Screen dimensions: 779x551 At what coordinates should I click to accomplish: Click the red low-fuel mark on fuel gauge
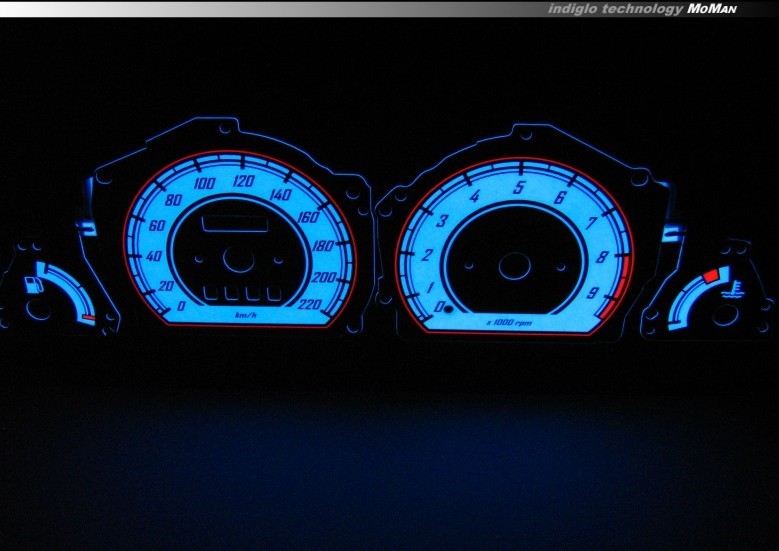click(x=89, y=318)
